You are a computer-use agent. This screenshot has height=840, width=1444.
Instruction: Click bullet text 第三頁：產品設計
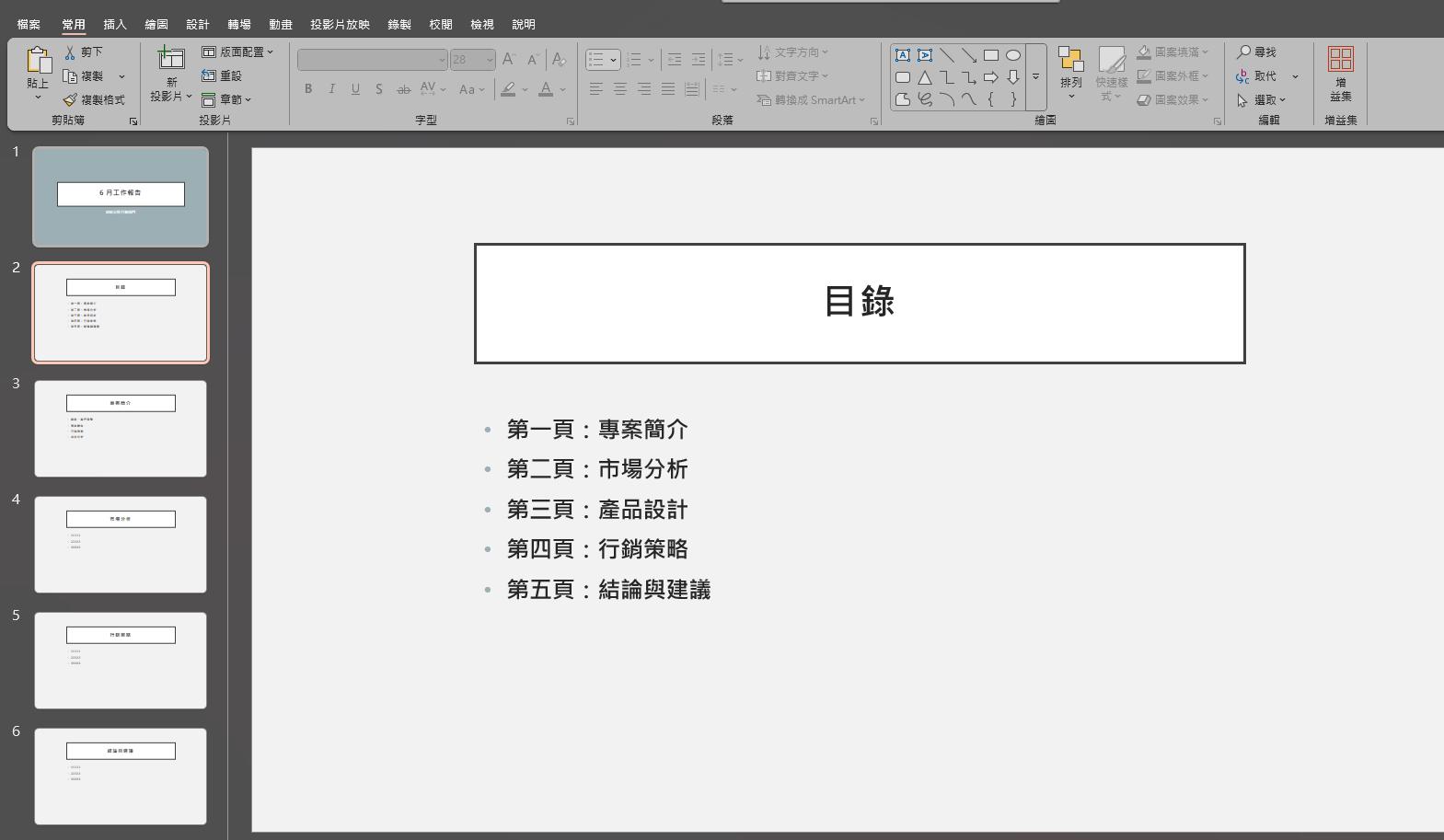click(x=597, y=510)
